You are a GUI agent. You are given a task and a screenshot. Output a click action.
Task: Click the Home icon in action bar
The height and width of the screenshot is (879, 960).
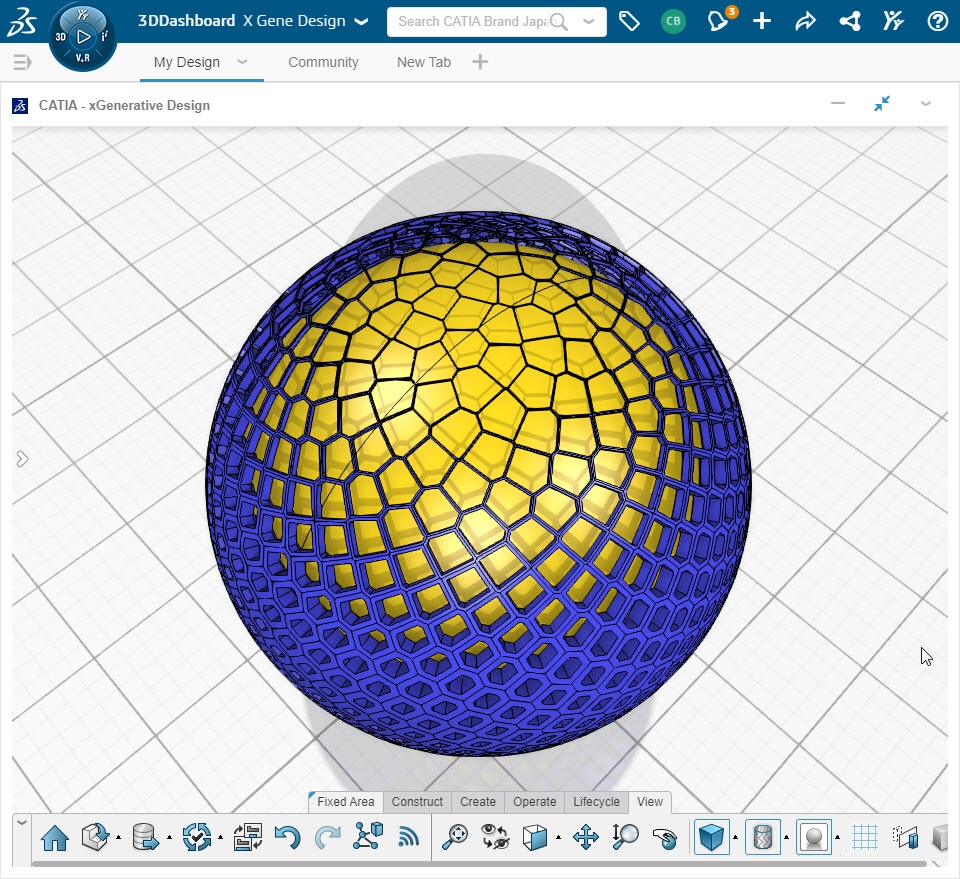55,837
